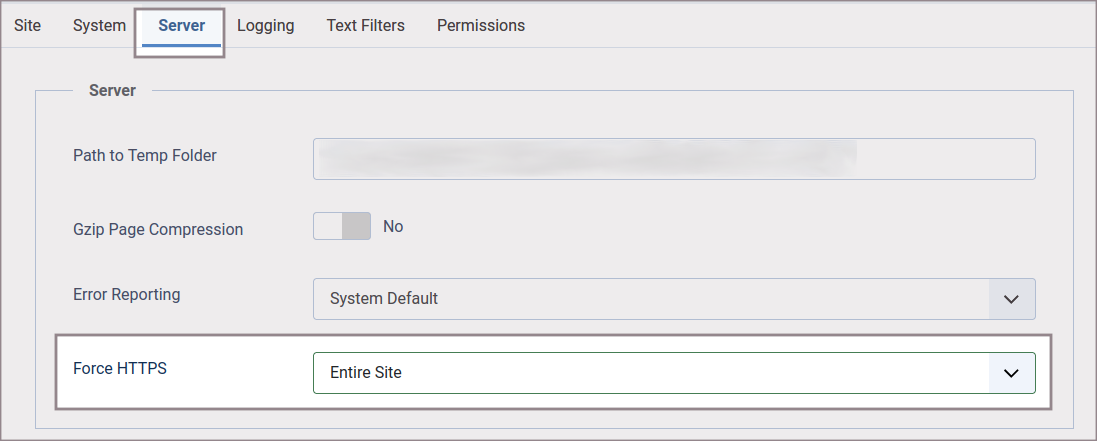Open the Error Reporting dropdown
Viewport: 1097px width, 441px height.
point(650,298)
